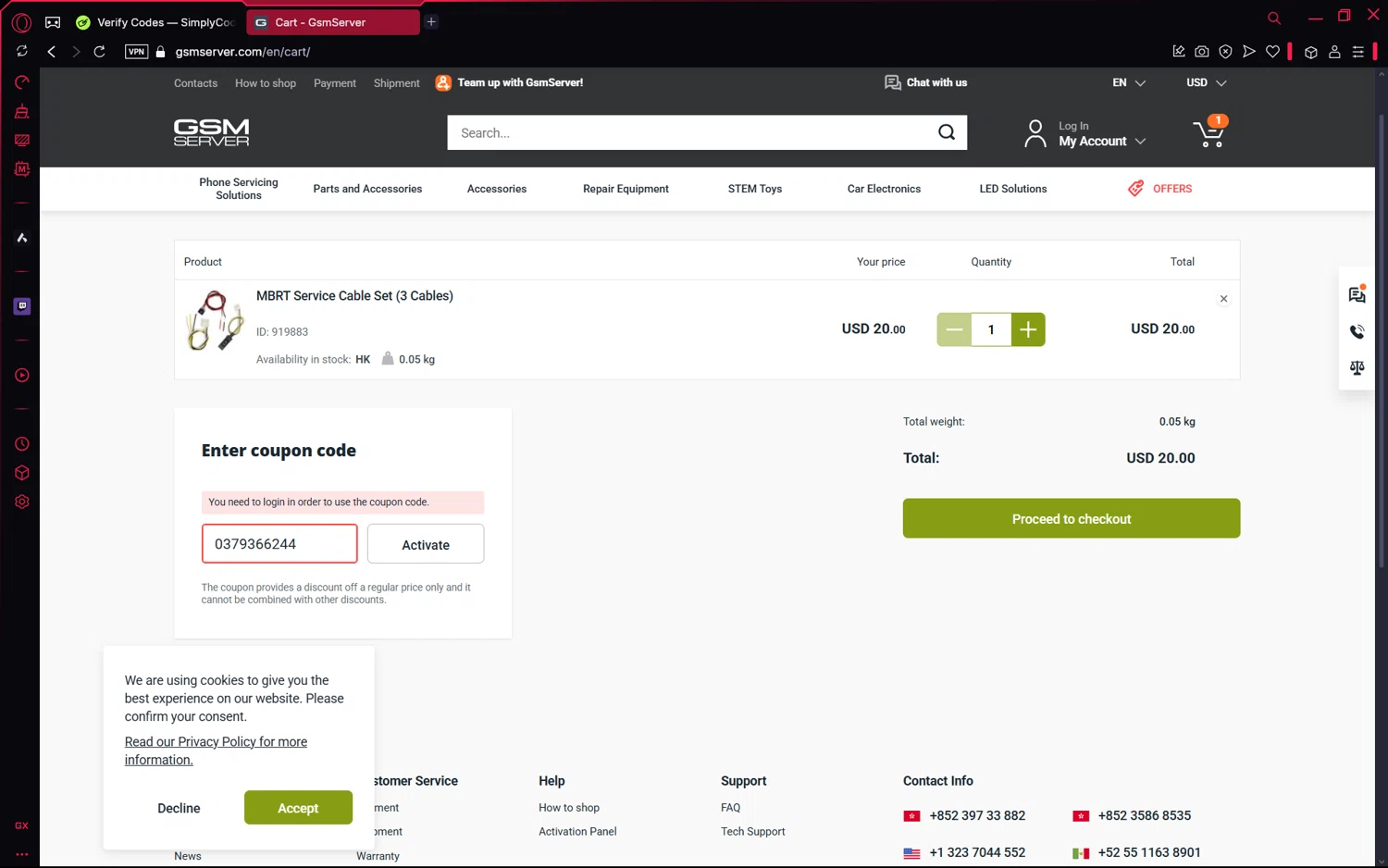Open the Contacts link
Image resolution: width=1388 pixels, height=868 pixels.
pos(195,83)
